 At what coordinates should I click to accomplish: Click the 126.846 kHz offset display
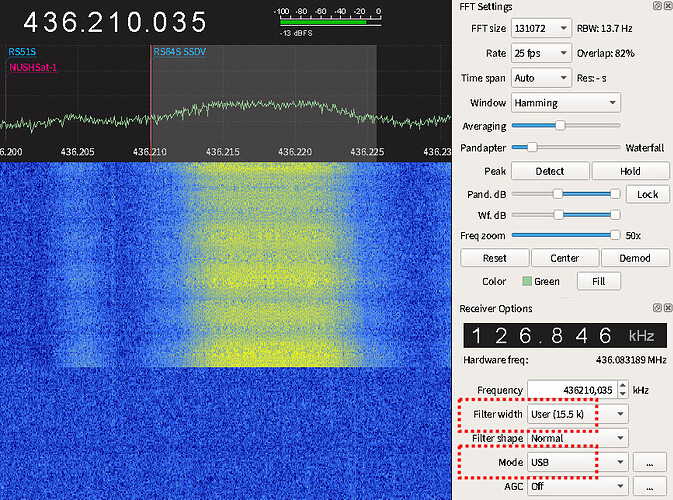[x=565, y=336]
